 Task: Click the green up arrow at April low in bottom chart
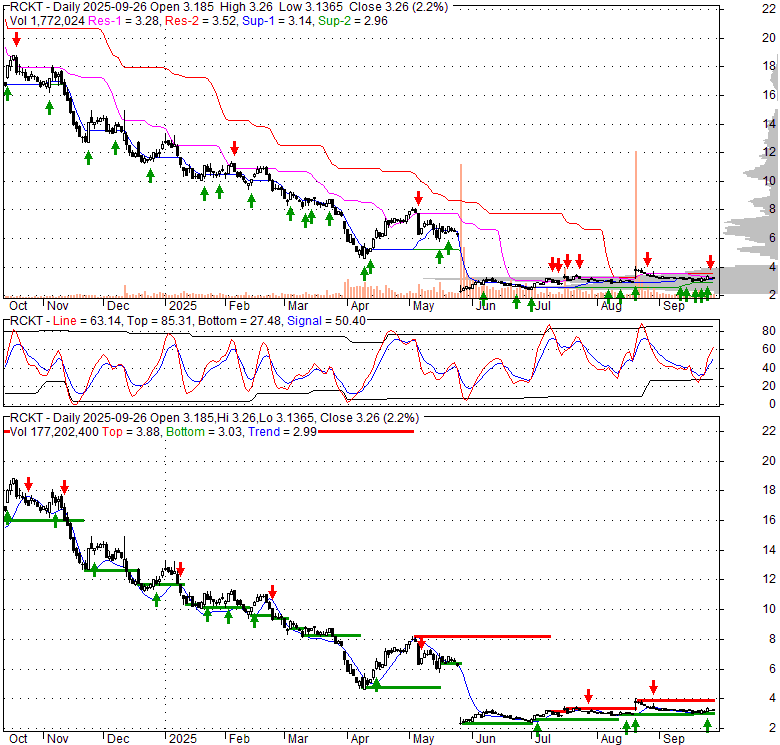point(377,685)
